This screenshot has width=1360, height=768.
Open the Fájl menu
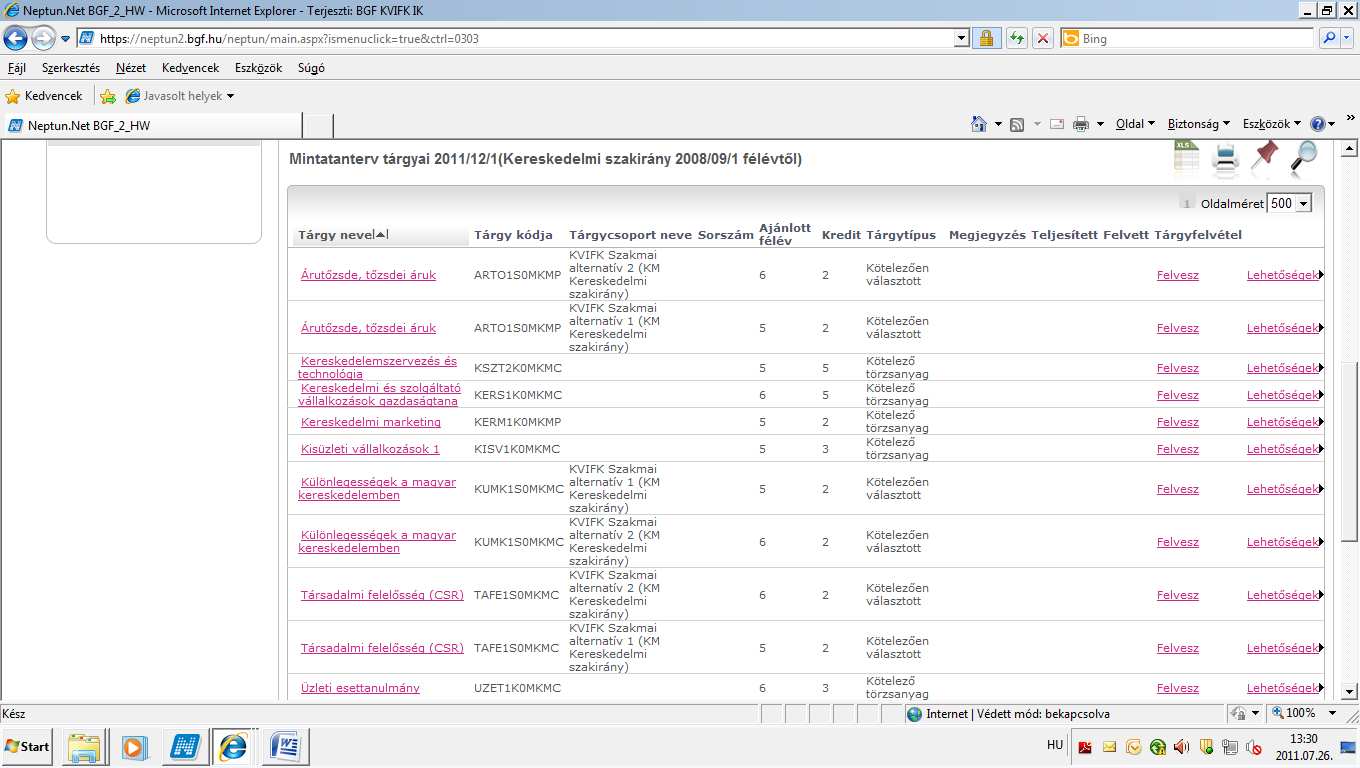(x=17, y=68)
